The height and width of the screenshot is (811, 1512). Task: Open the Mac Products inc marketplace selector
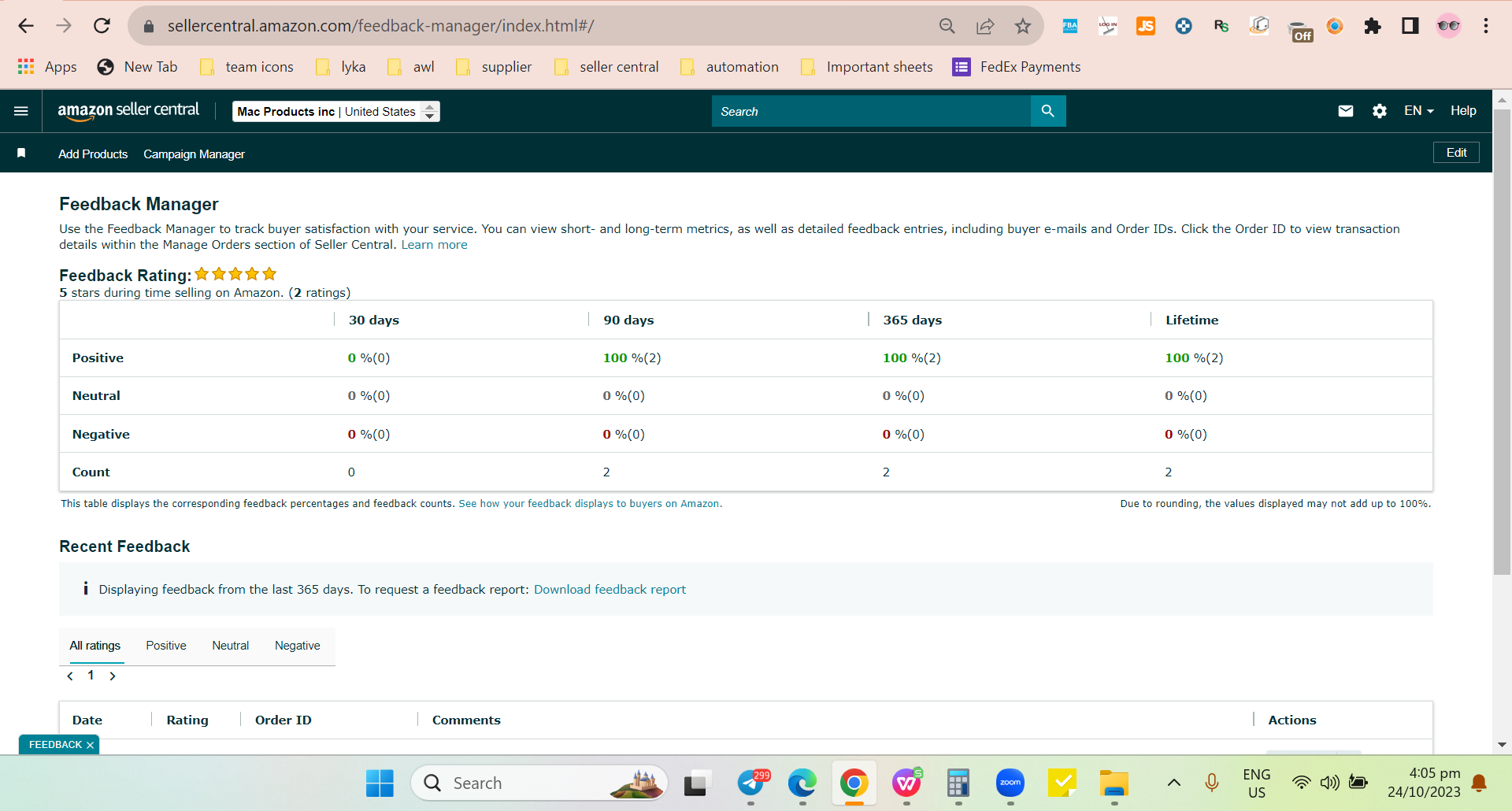[x=336, y=112]
